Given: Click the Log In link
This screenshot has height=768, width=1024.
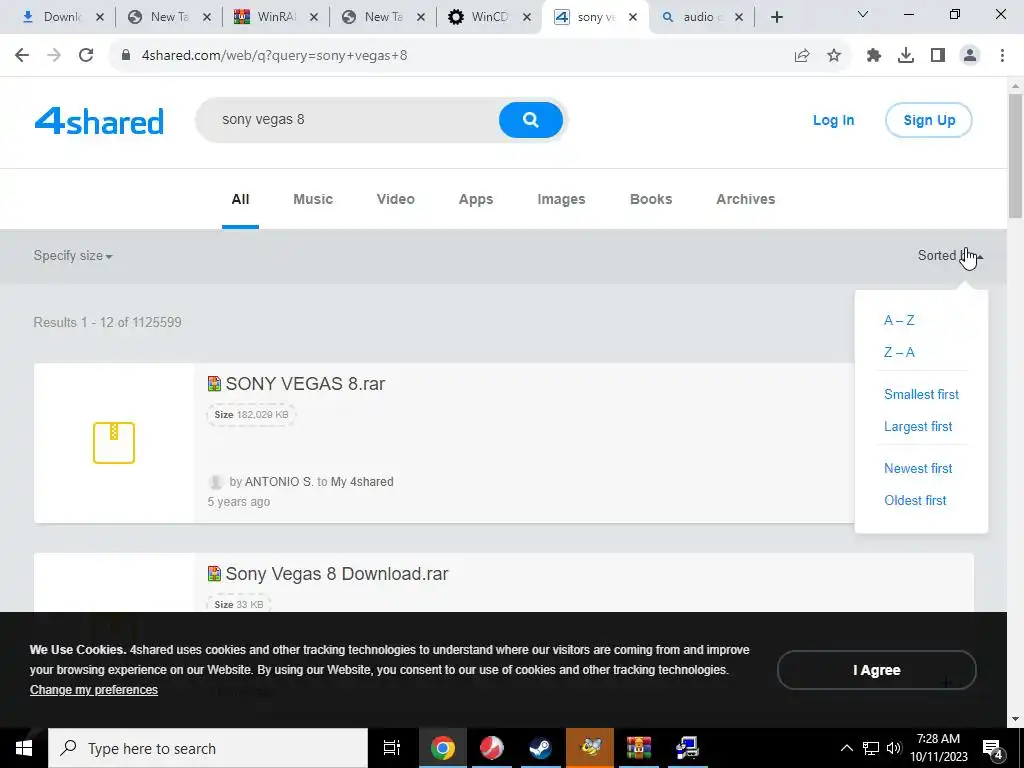Looking at the screenshot, I should point(833,120).
